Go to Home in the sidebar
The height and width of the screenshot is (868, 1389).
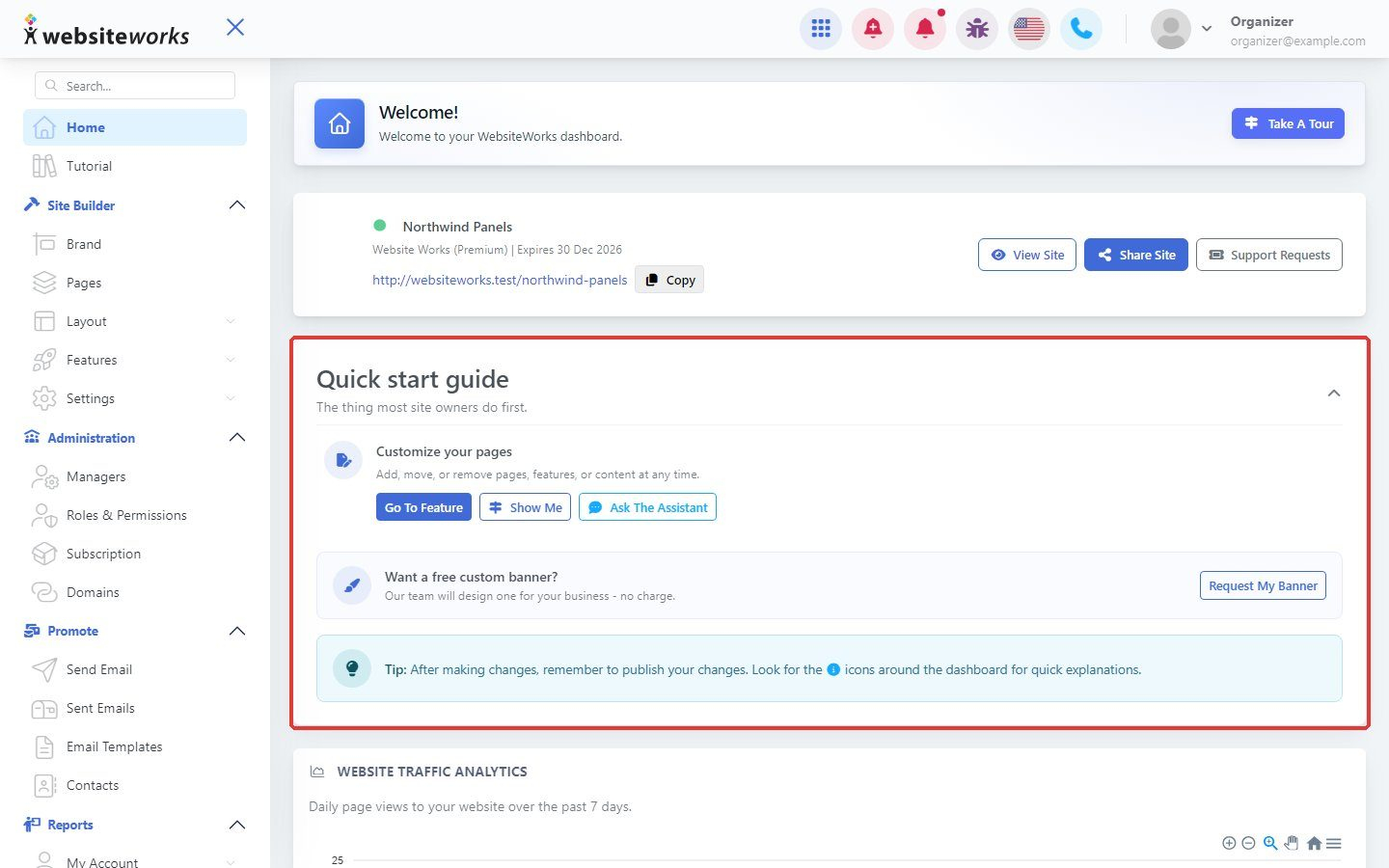[x=135, y=127]
